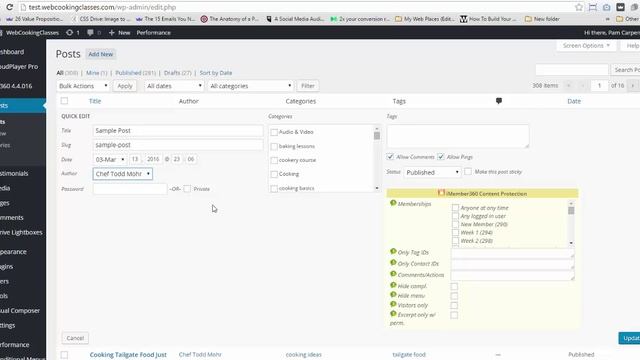Open the month dropdown showing 03-Mar
The image size is (640, 360).
click(x=109, y=159)
